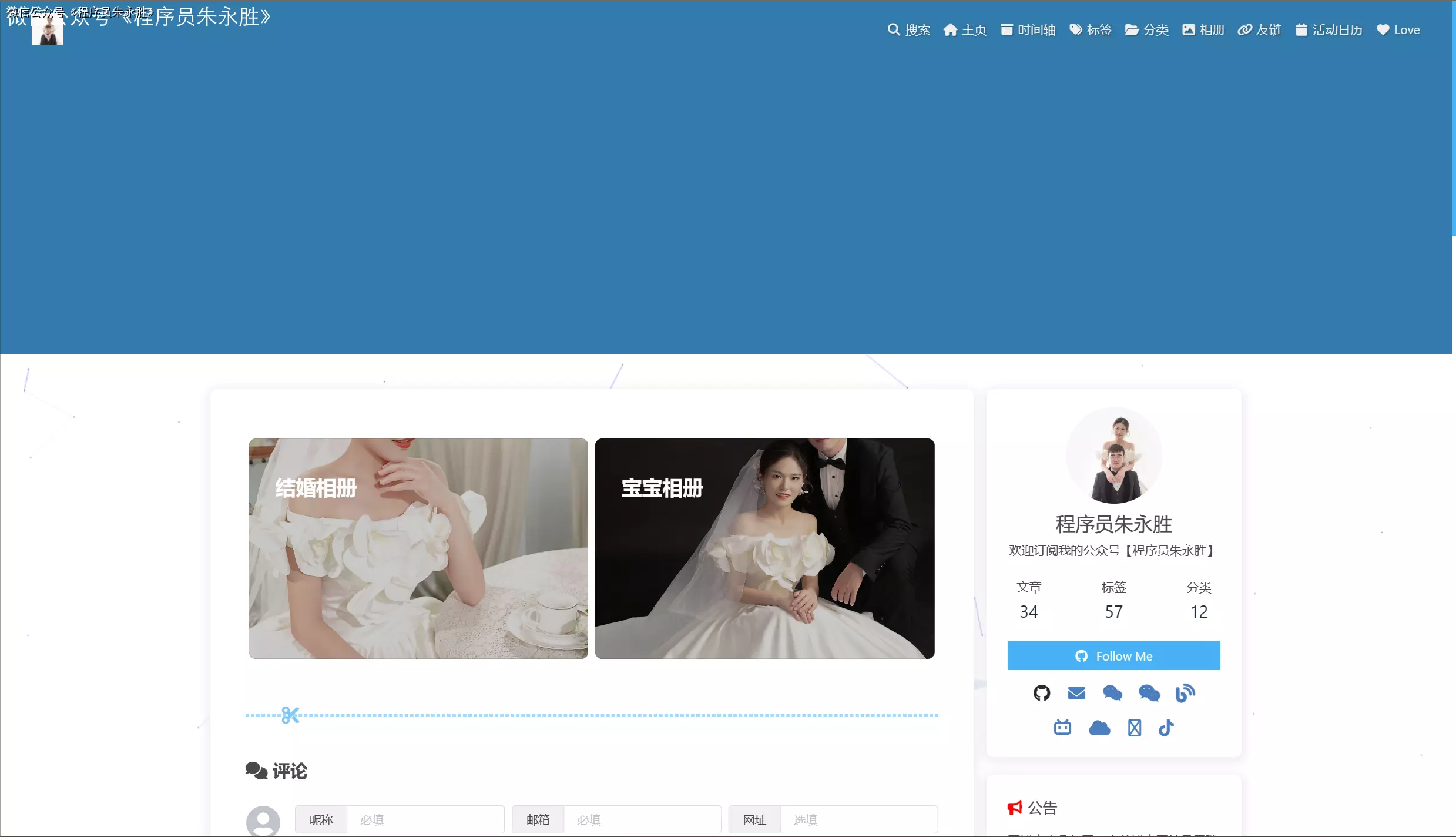The height and width of the screenshot is (837, 1456).
Task: Open the Bilibili TV icon link
Action: [1062, 728]
